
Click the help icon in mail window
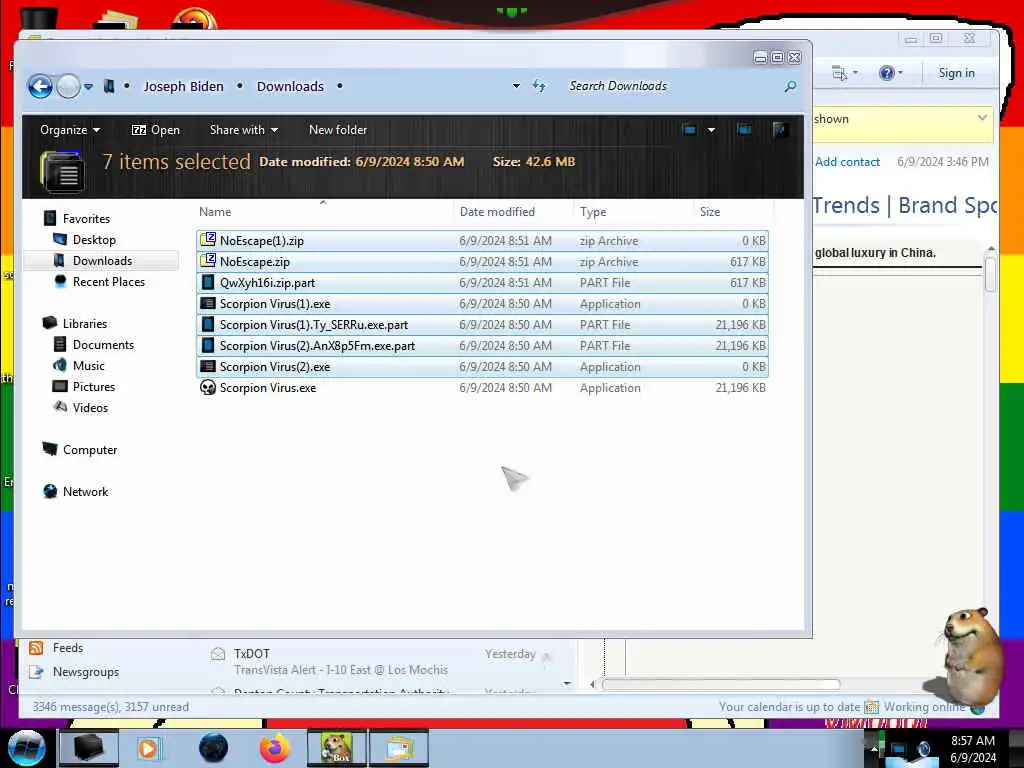point(886,72)
